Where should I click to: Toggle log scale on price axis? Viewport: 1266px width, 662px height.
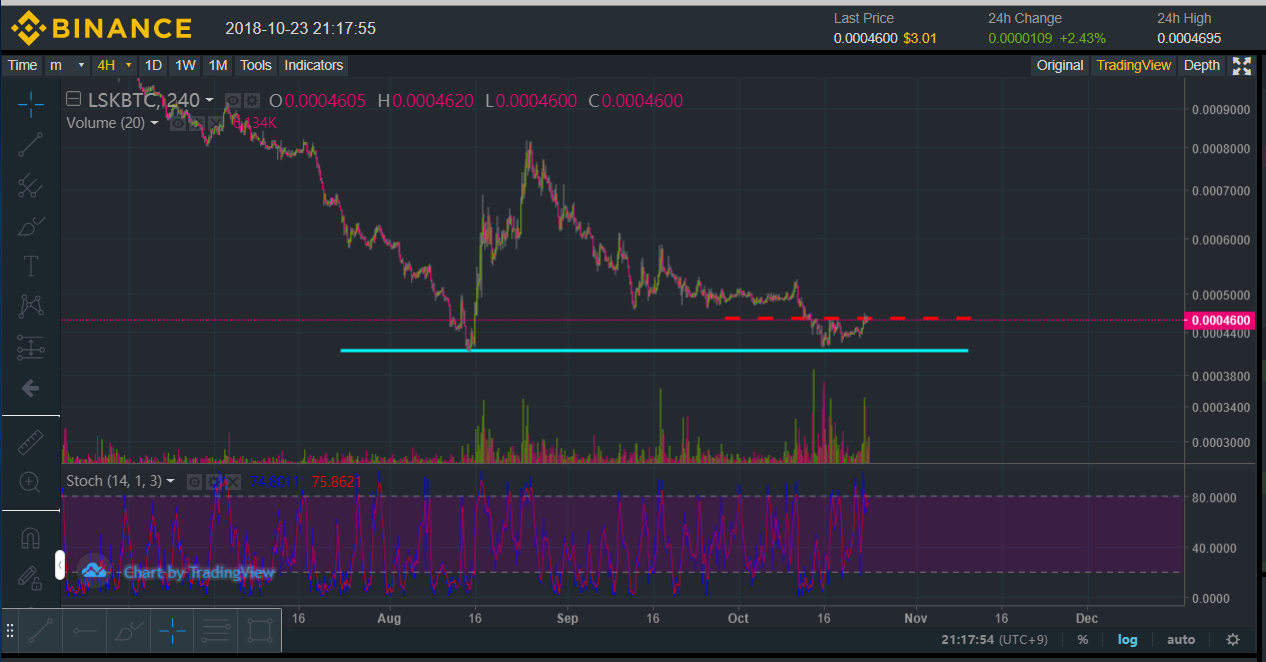[x=1127, y=639]
